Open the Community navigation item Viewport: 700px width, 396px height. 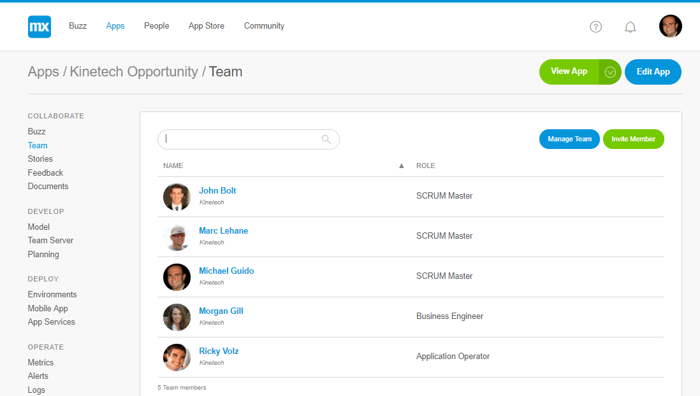(x=264, y=26)
